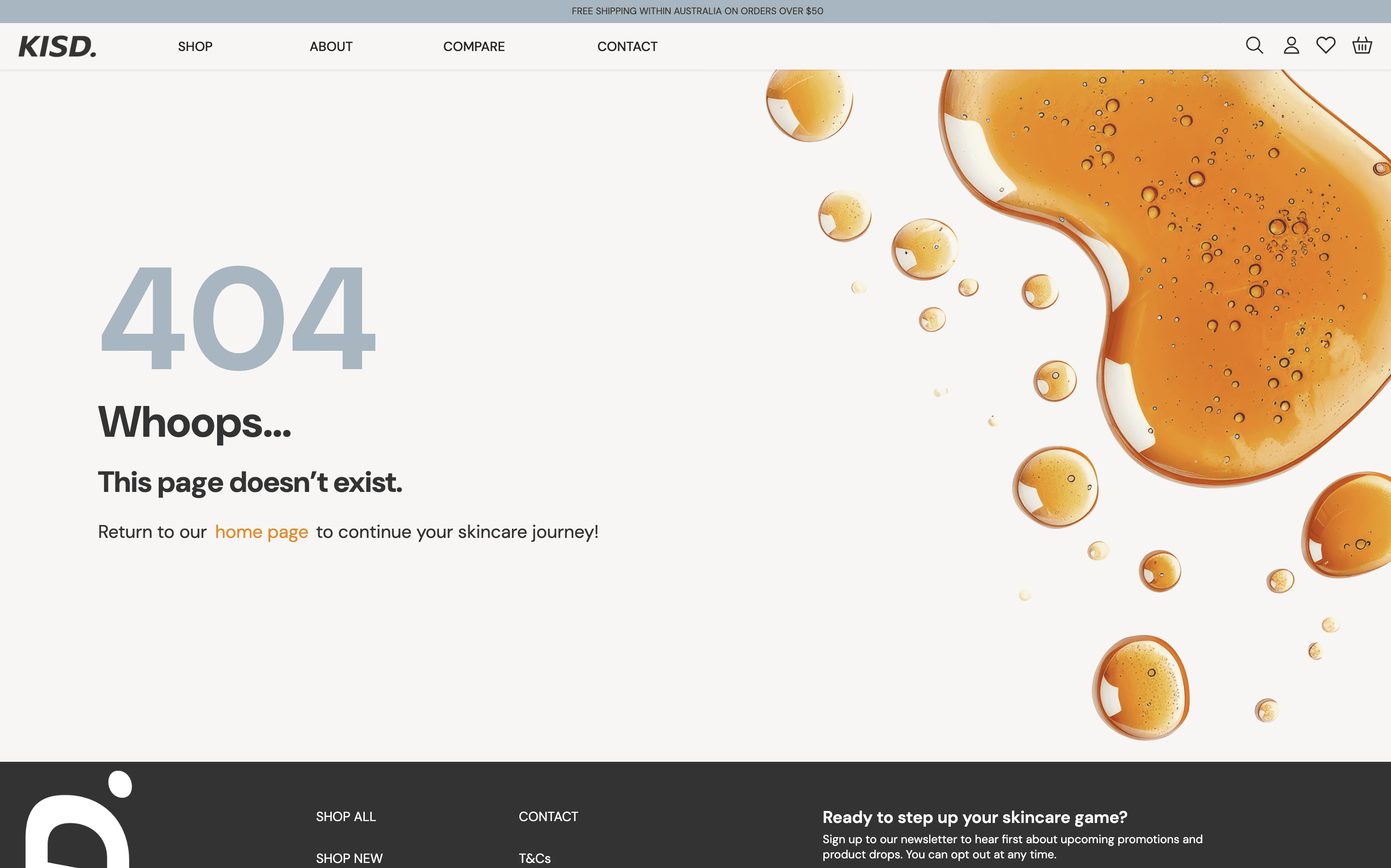Viewport: 1391px width, 868px height.
Task: Follow the orange home page link
Action: coord(261,531)
